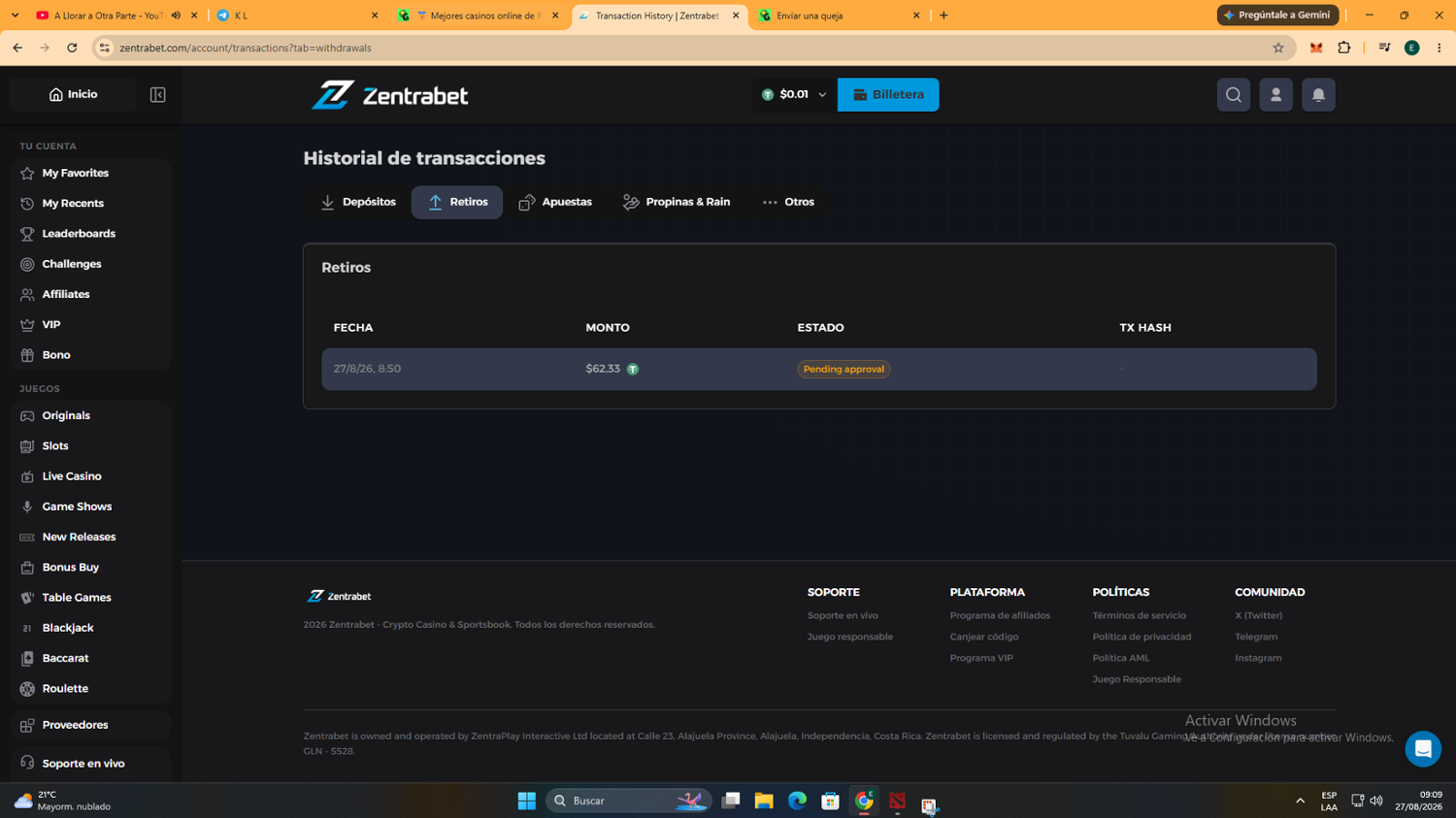Go to Inicio home button
Image resolution: width=1456 pixels, height=818 pixels.
click(73, 94)
